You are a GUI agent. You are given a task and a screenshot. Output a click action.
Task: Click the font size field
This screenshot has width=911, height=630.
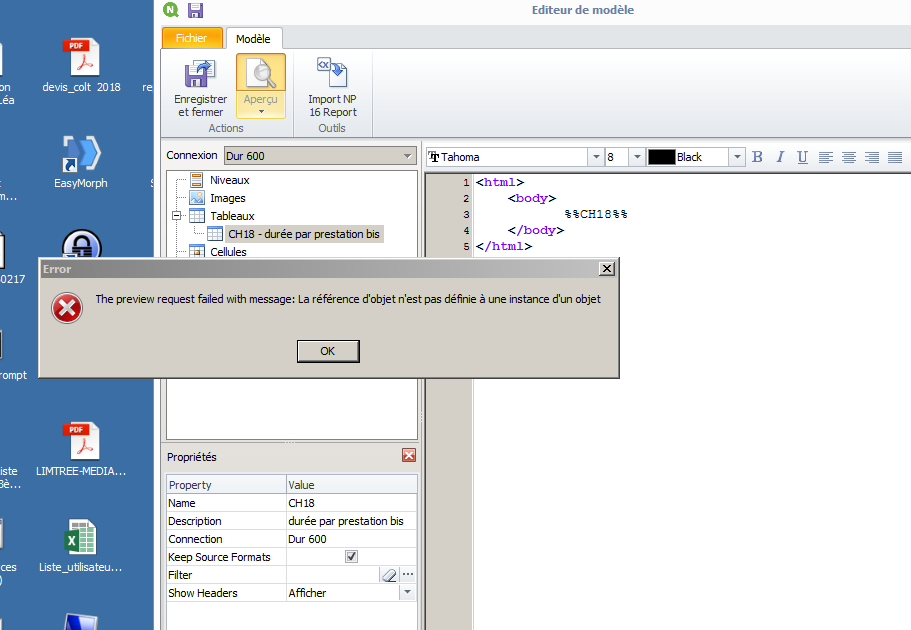[616, 157]
